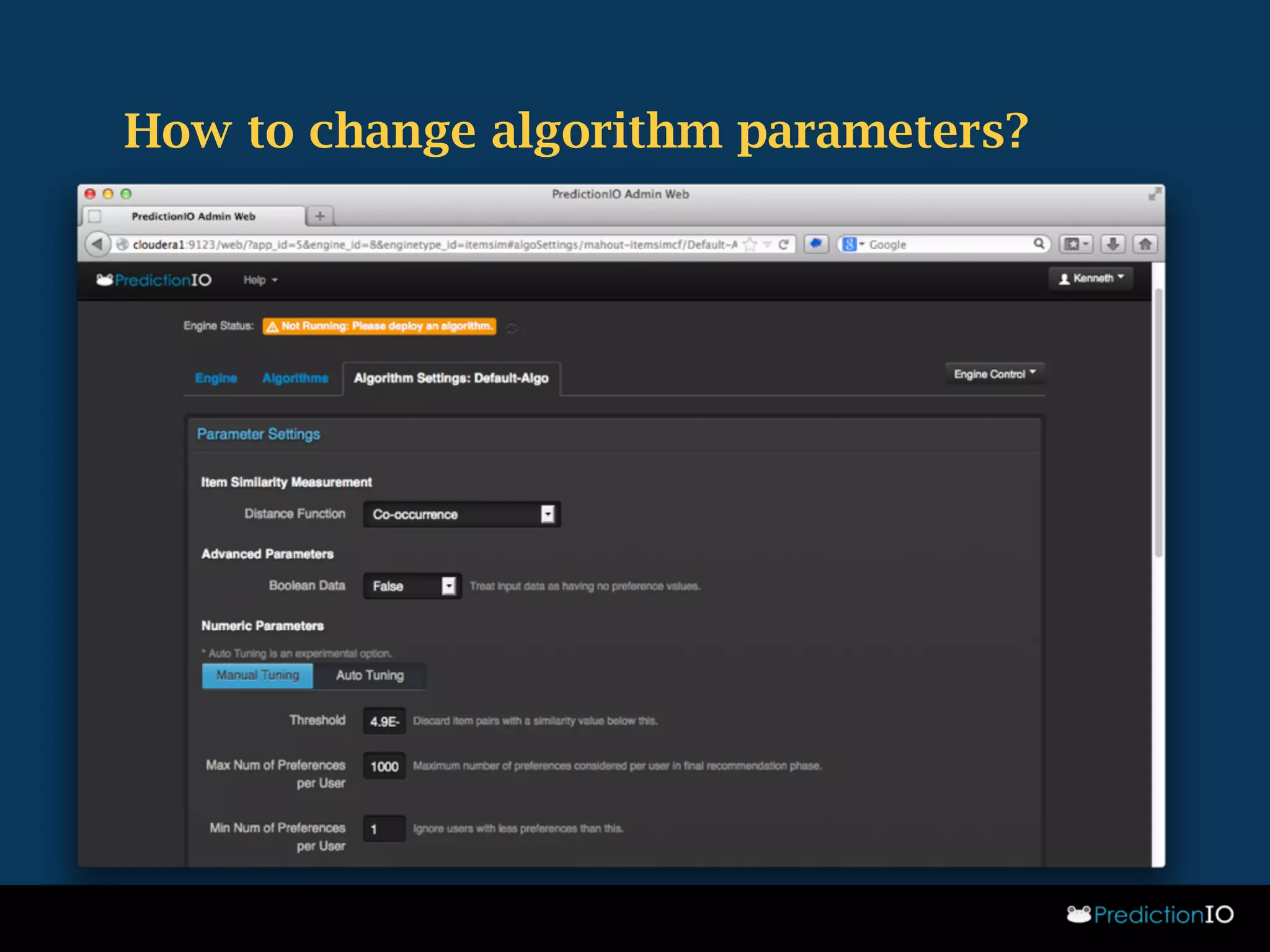Click the Parameter Settings heading

[259, 434]
